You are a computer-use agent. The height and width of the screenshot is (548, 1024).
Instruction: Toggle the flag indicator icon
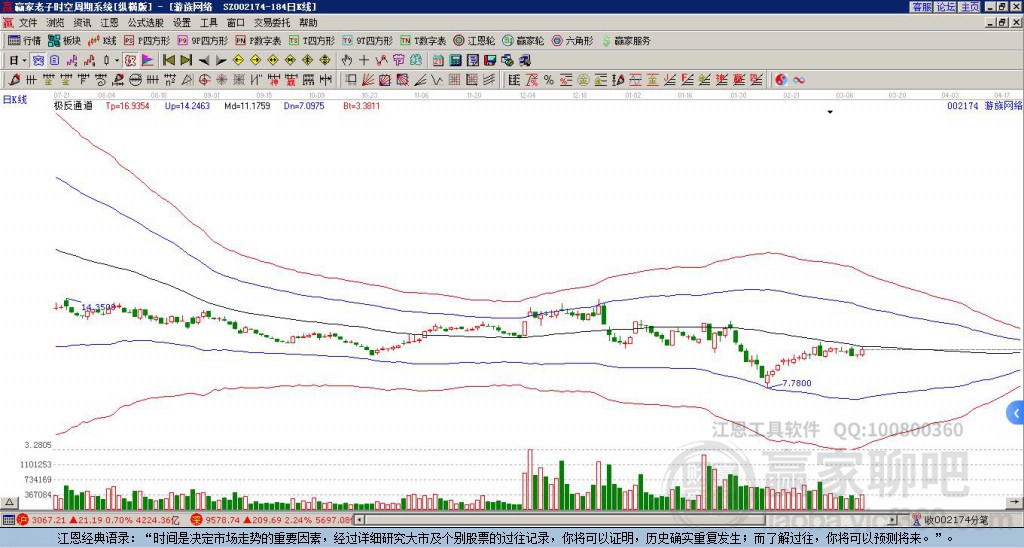point(148,61)
